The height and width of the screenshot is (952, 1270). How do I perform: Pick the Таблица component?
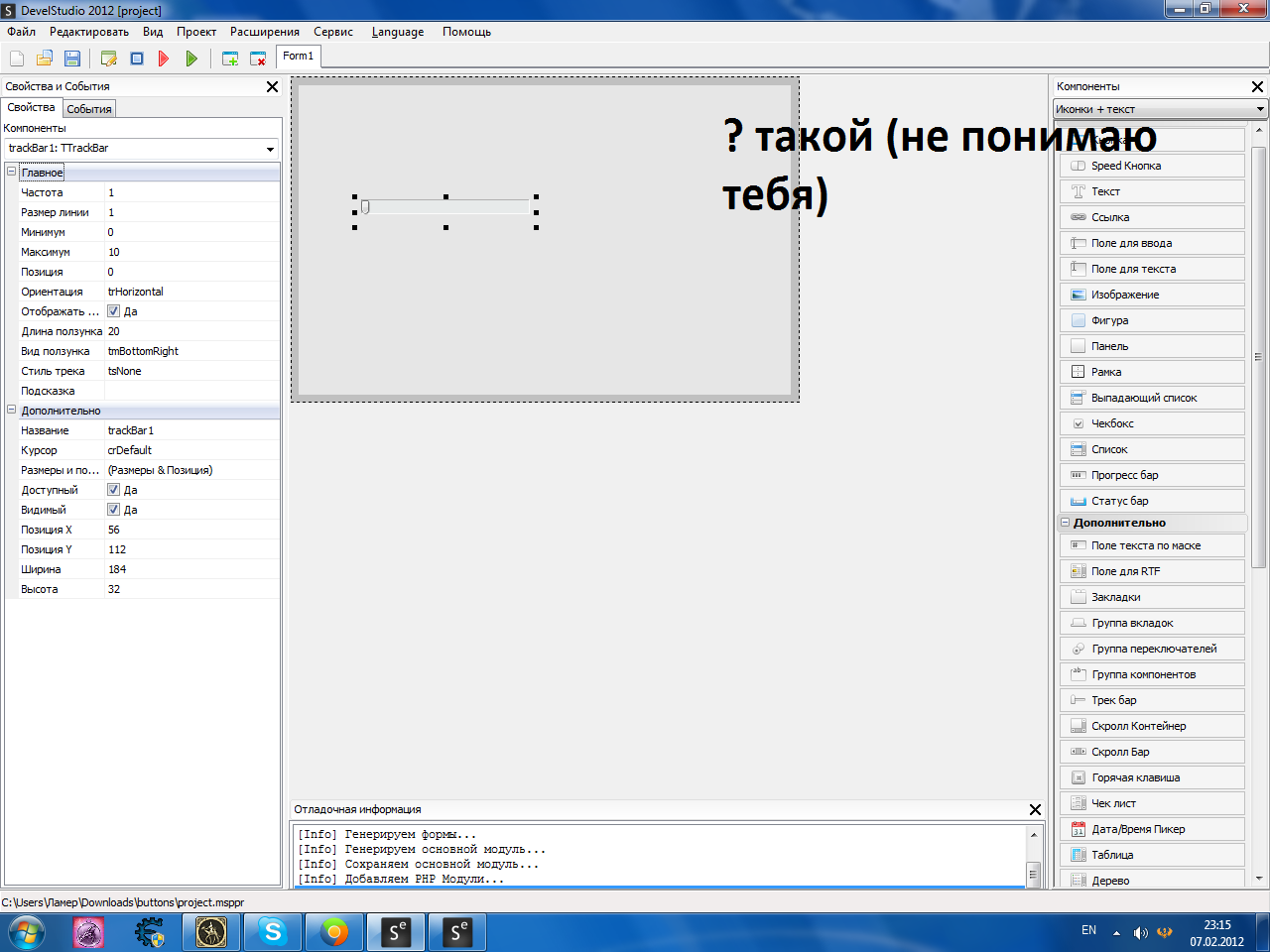[1152, 855]
